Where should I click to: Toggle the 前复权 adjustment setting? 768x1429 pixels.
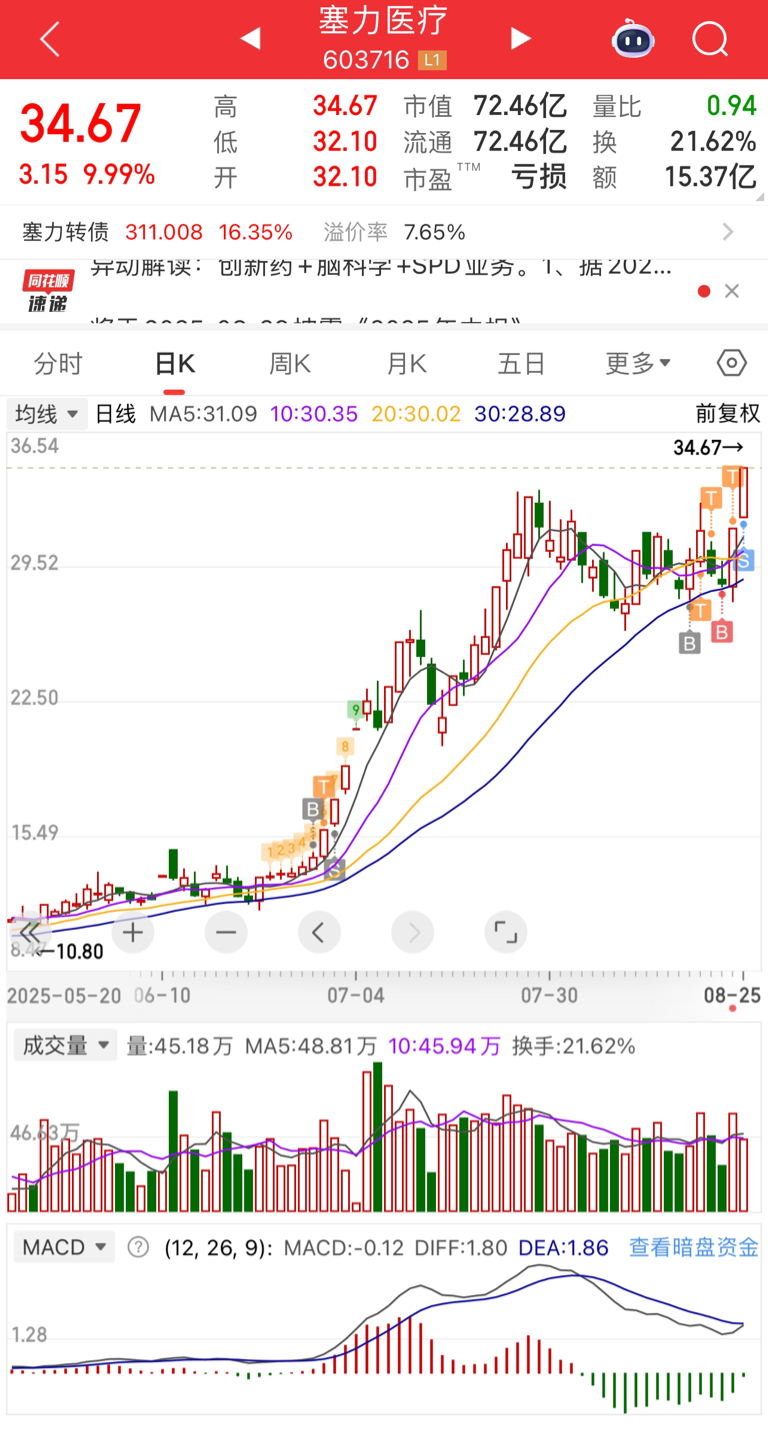pos(728,413)
